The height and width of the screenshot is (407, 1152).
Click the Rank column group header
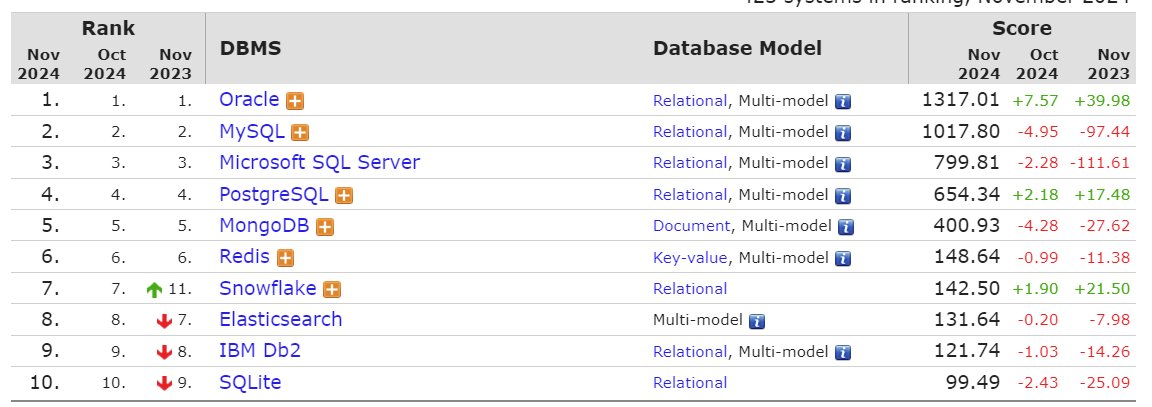(x=108, y=29)
